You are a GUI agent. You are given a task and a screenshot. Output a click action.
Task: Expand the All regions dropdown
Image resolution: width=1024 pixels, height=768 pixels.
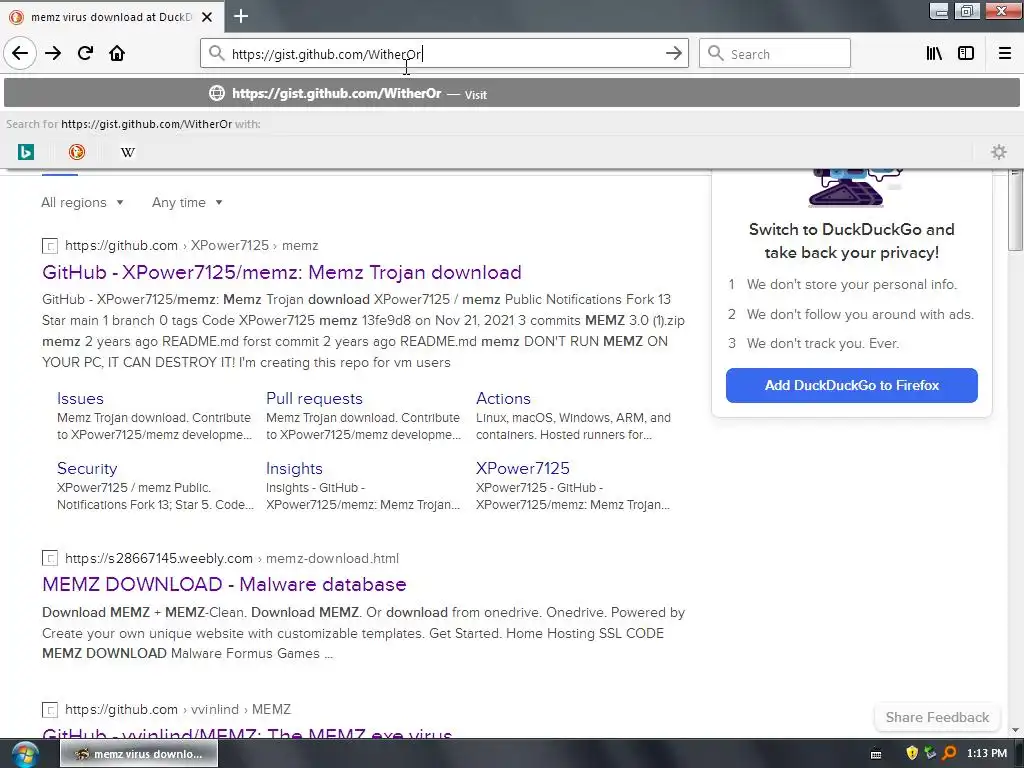[x=82, y=202]
